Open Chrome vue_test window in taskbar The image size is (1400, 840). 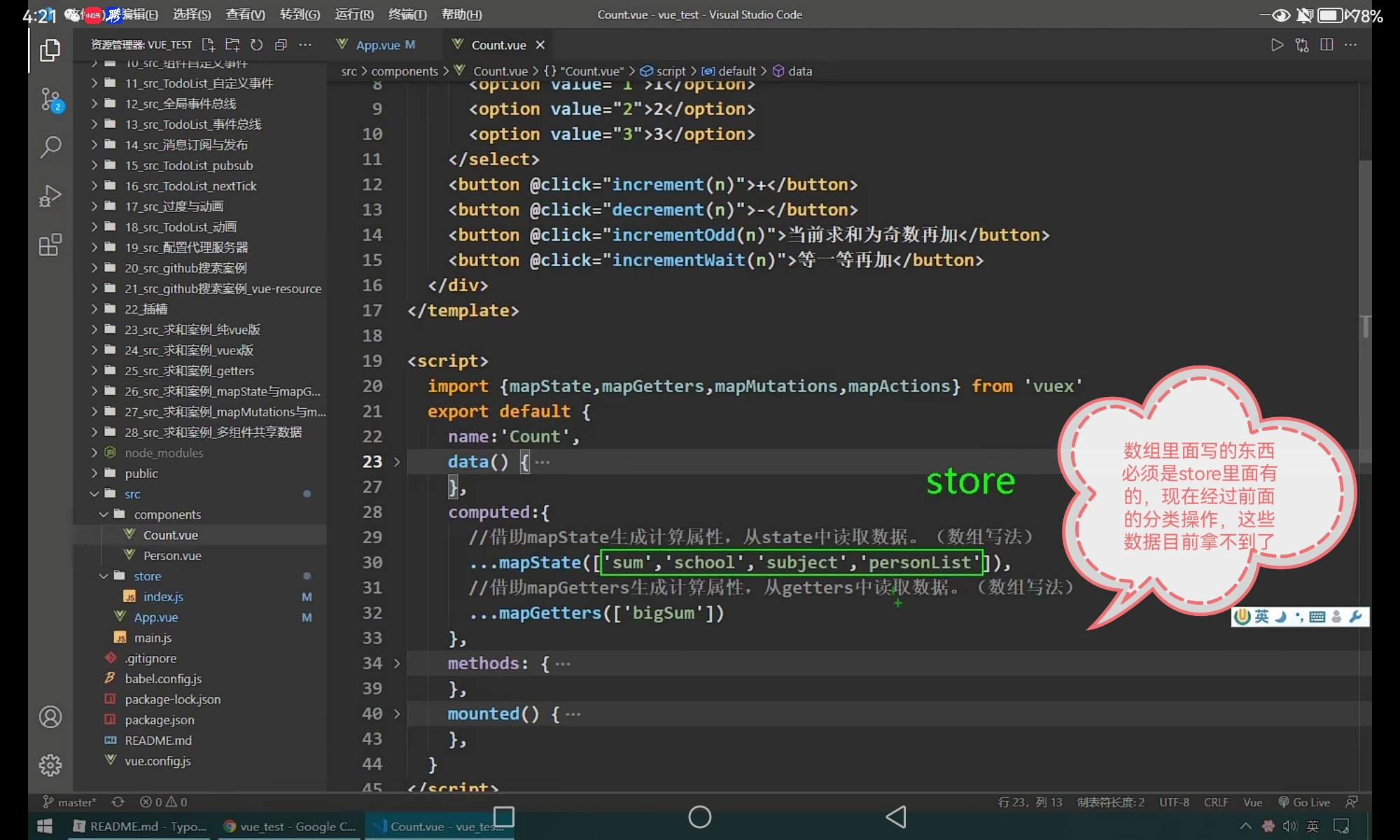[290, 827]
